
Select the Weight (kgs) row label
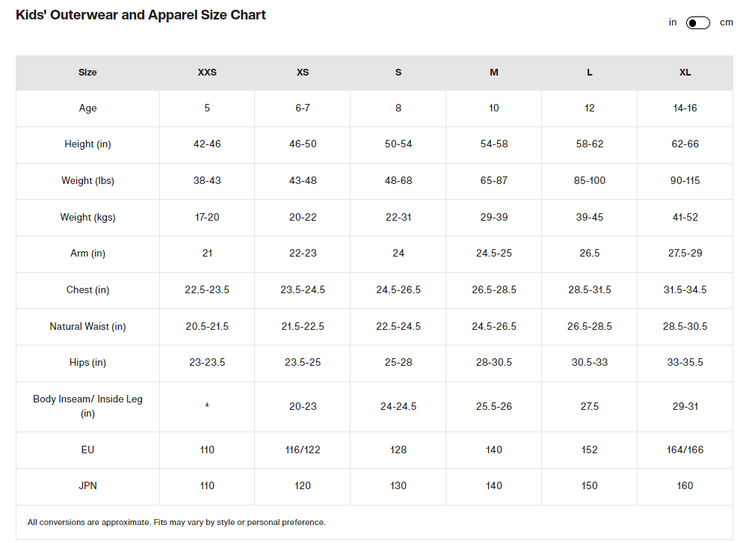88,217
